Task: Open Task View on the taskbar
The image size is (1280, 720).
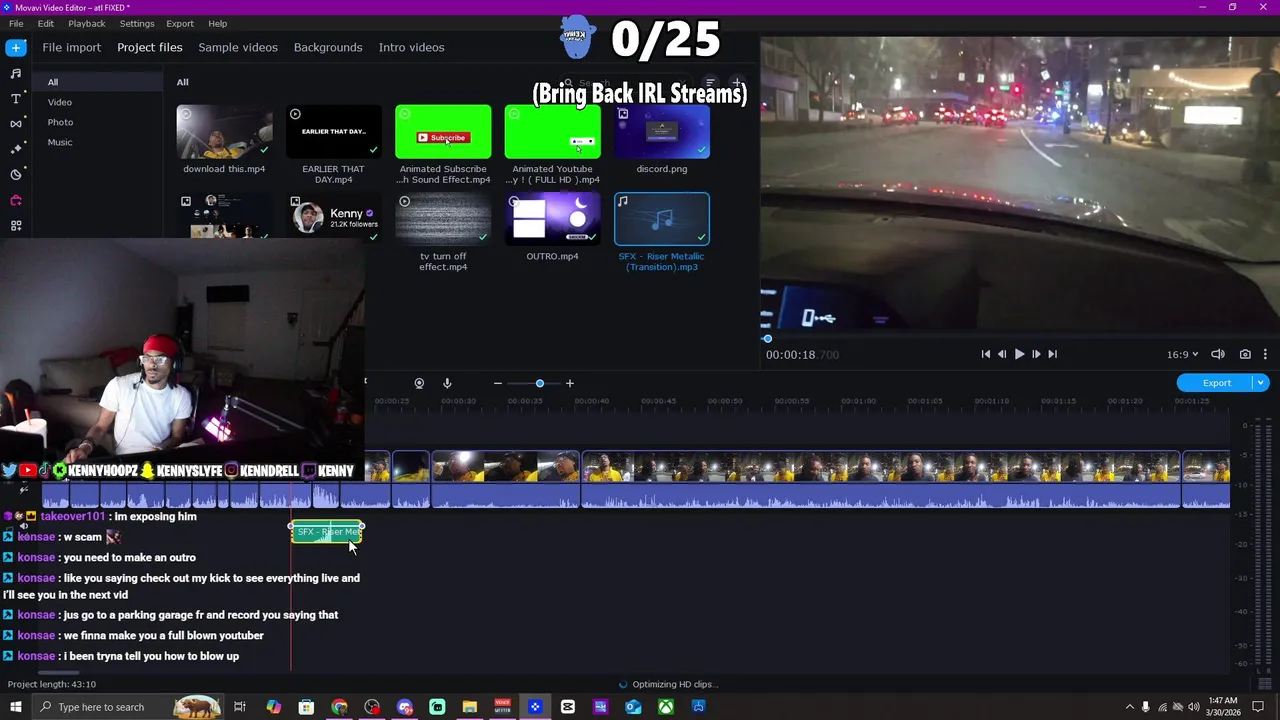Action: click(x=240, y=707)
